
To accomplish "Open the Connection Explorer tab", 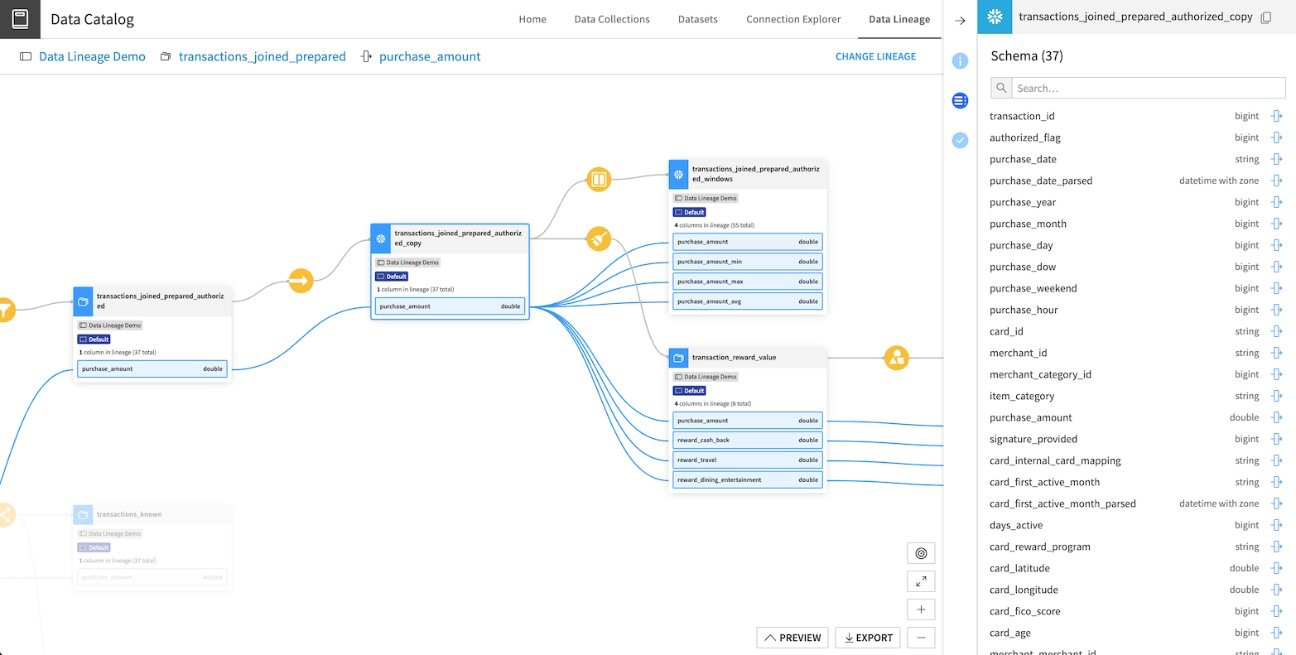I will coord(793,19).
